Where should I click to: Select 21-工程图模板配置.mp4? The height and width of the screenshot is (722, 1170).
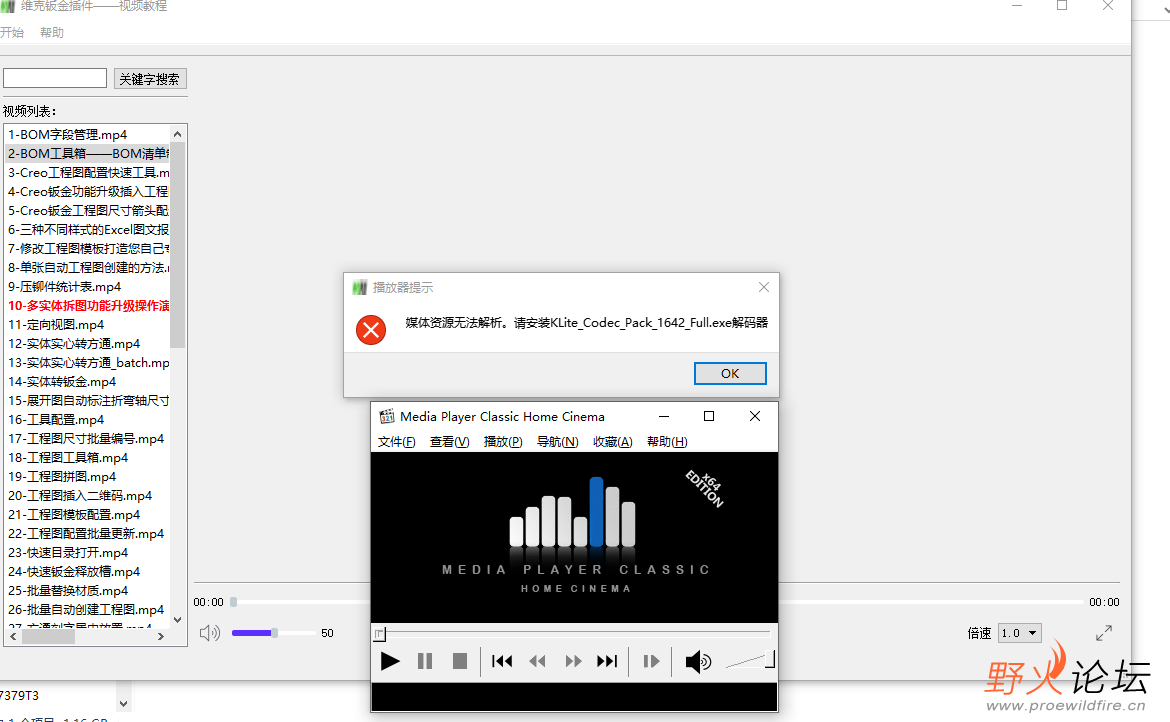click(x=87, y=515)
